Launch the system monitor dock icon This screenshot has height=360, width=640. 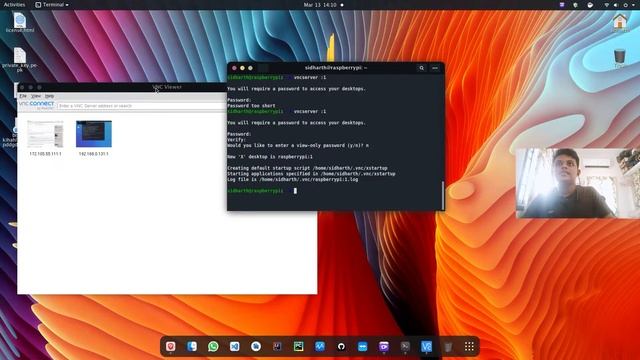[x=320, y=347]
